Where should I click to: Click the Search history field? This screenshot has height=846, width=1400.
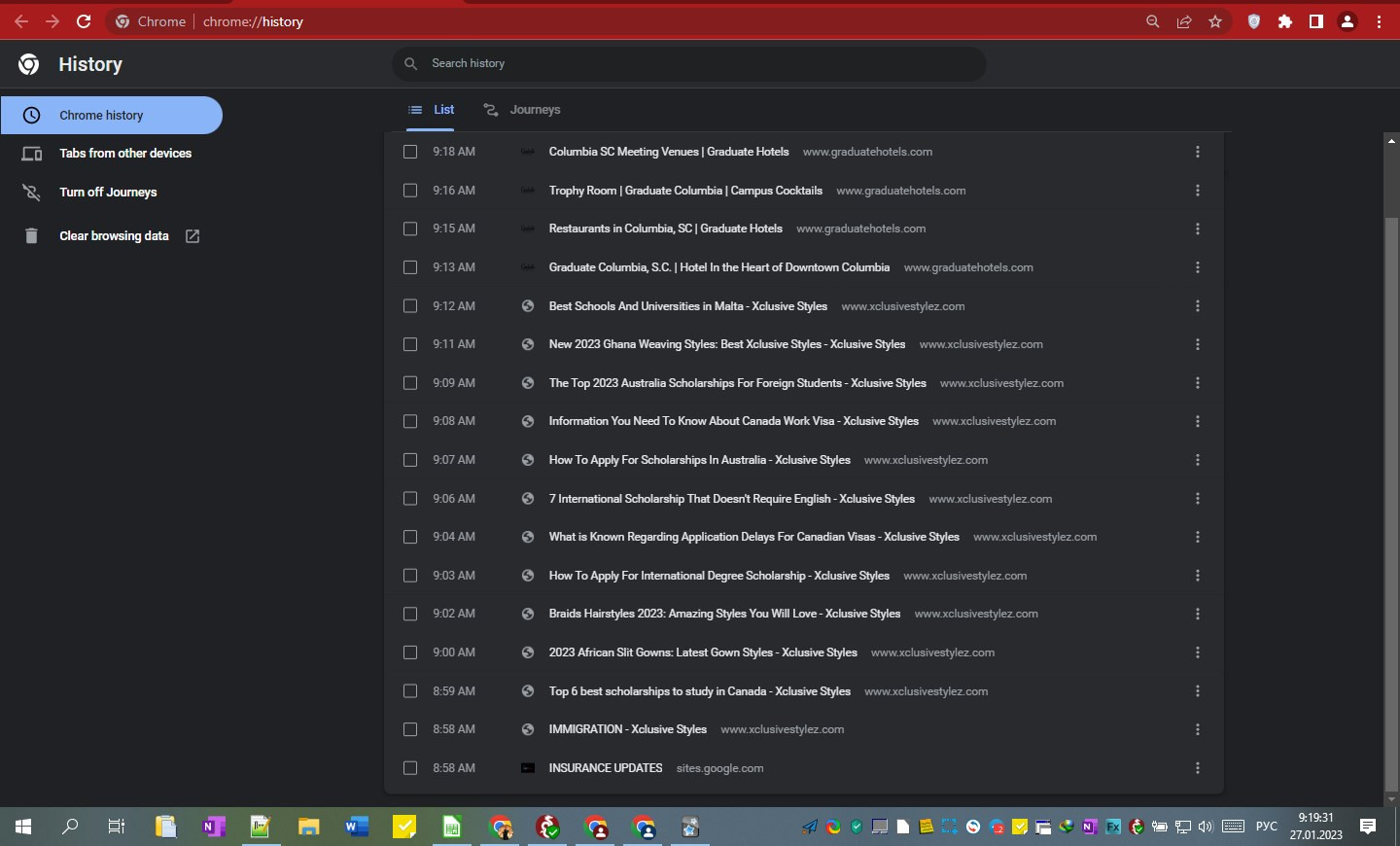(x=689, y=63)
